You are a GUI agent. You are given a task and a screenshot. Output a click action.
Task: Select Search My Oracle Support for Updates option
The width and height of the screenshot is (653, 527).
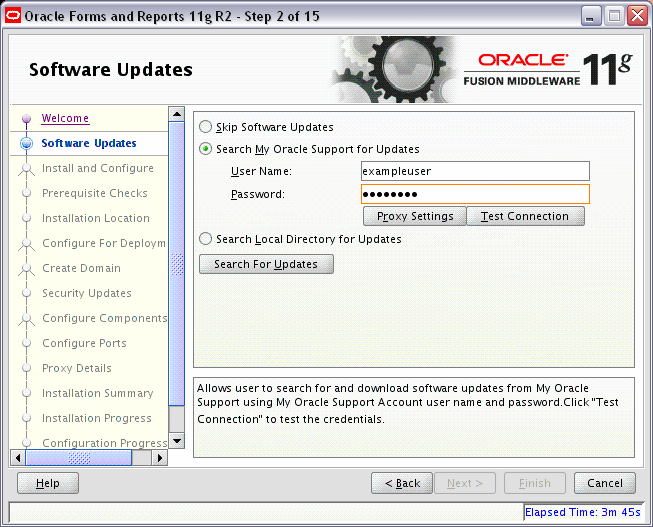click(205, 149)
